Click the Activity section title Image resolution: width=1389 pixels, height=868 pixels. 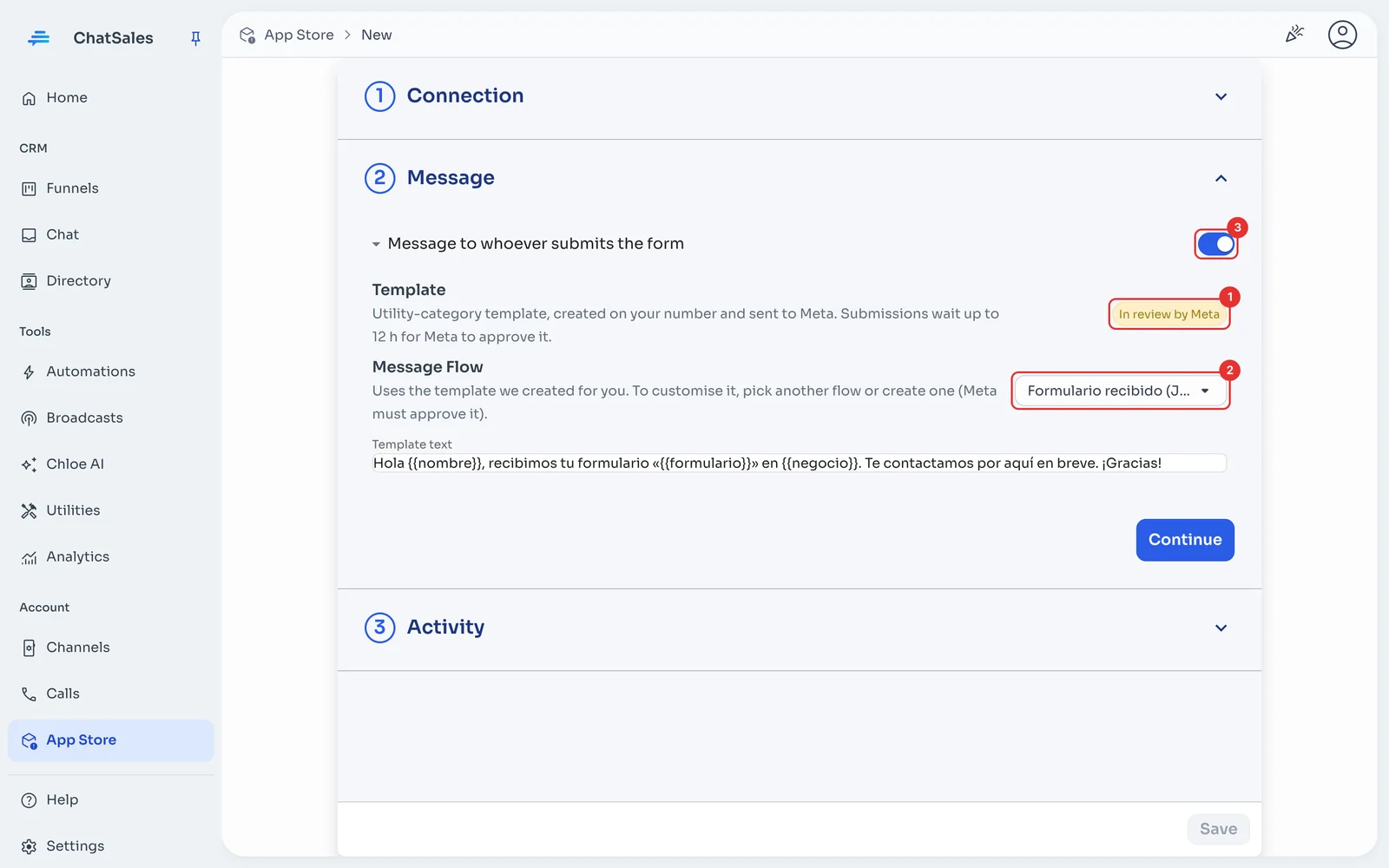coord(445,628)
